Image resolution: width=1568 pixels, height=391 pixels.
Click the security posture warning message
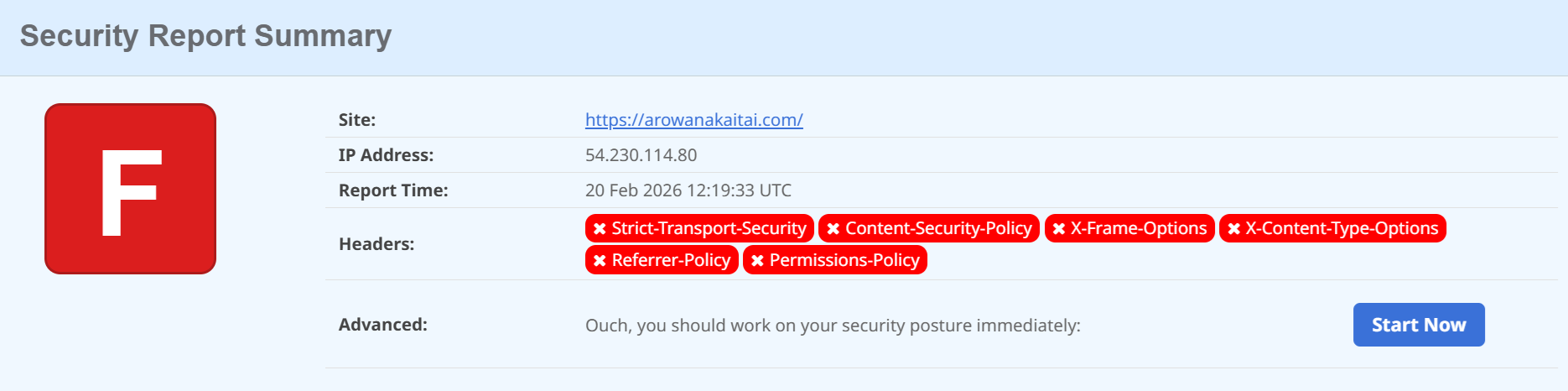click(833, 326)
